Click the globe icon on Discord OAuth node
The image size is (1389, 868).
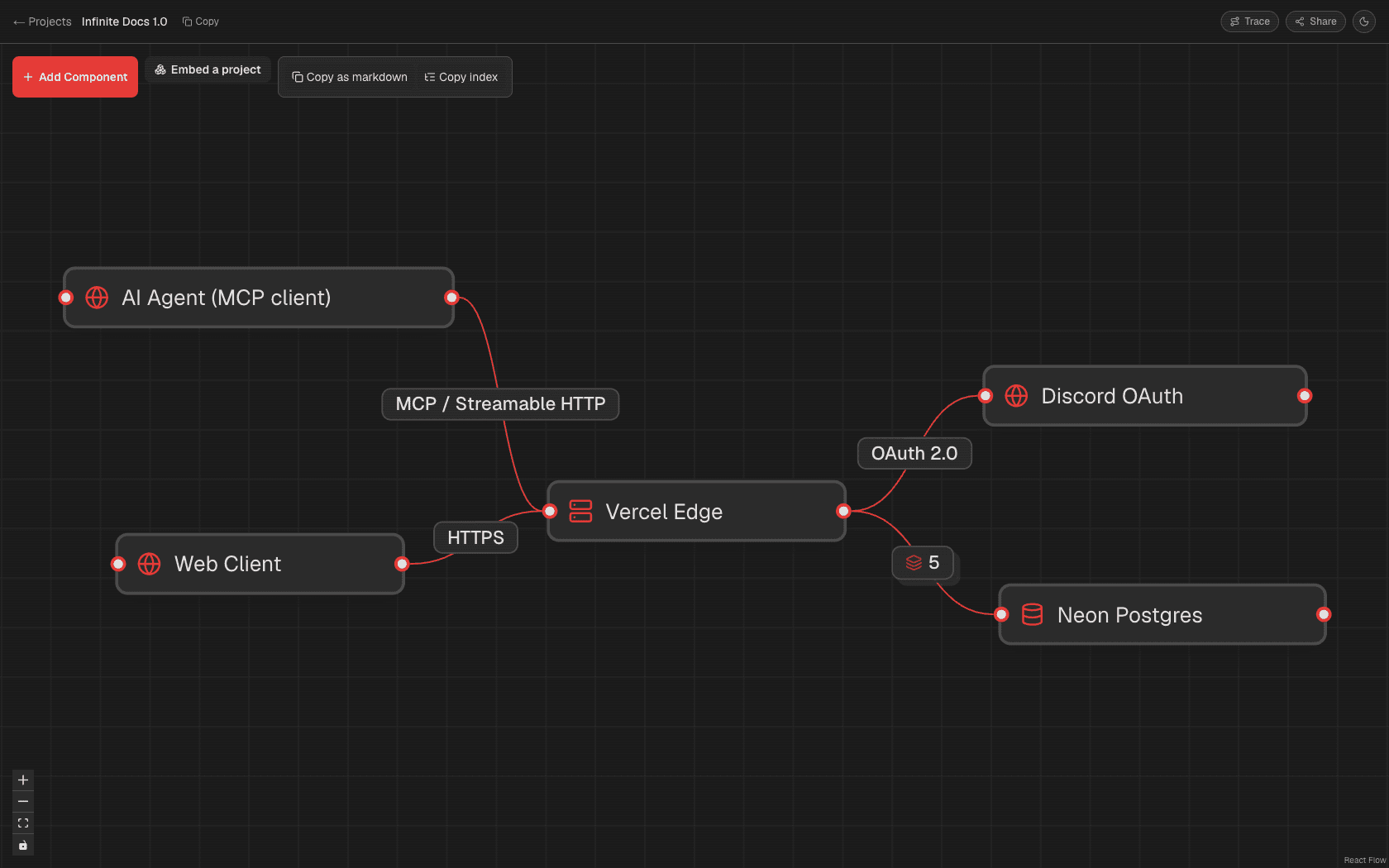tap(1016, 396)
